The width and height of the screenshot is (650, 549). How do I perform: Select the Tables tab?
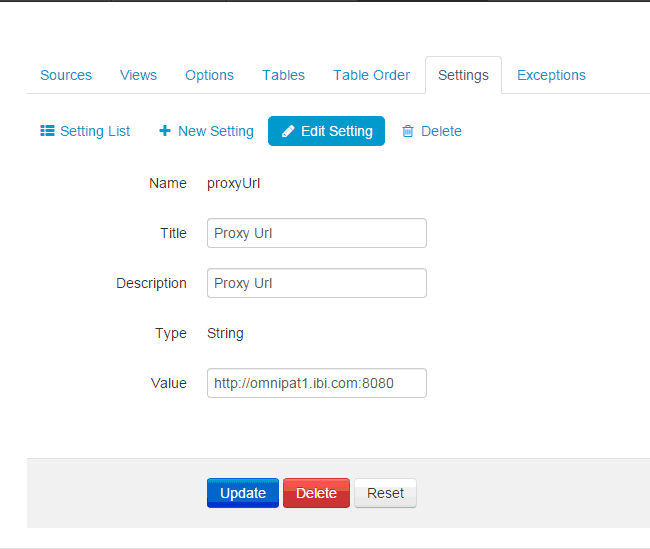tap(283, 75)
